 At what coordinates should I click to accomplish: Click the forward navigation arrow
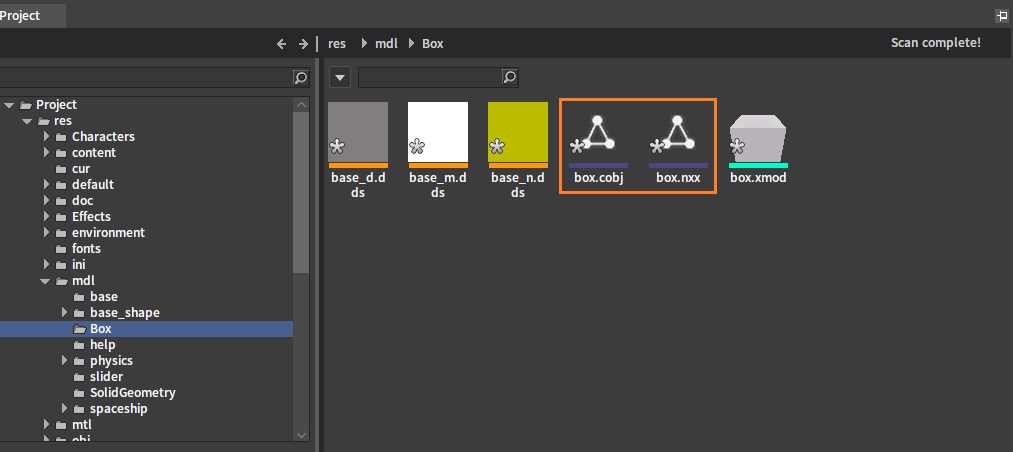pos(303,44)
